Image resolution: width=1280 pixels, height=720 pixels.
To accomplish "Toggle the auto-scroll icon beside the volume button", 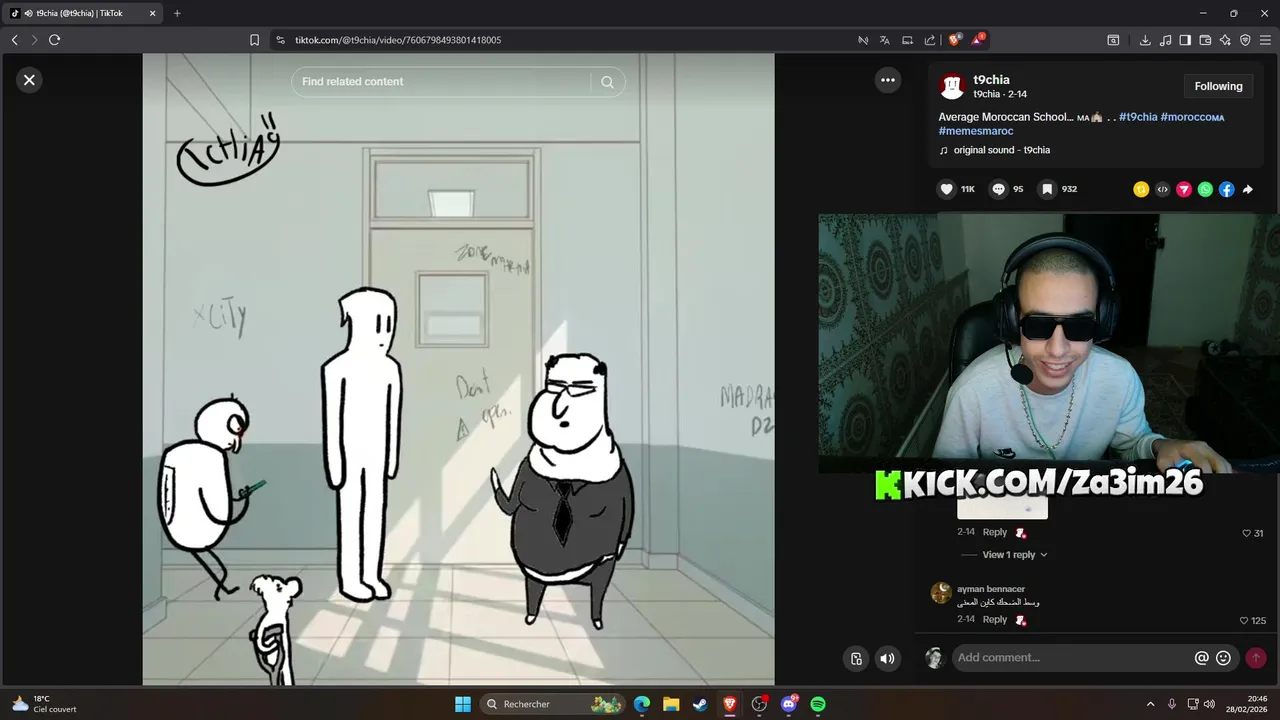I will (x=856, y=658).
